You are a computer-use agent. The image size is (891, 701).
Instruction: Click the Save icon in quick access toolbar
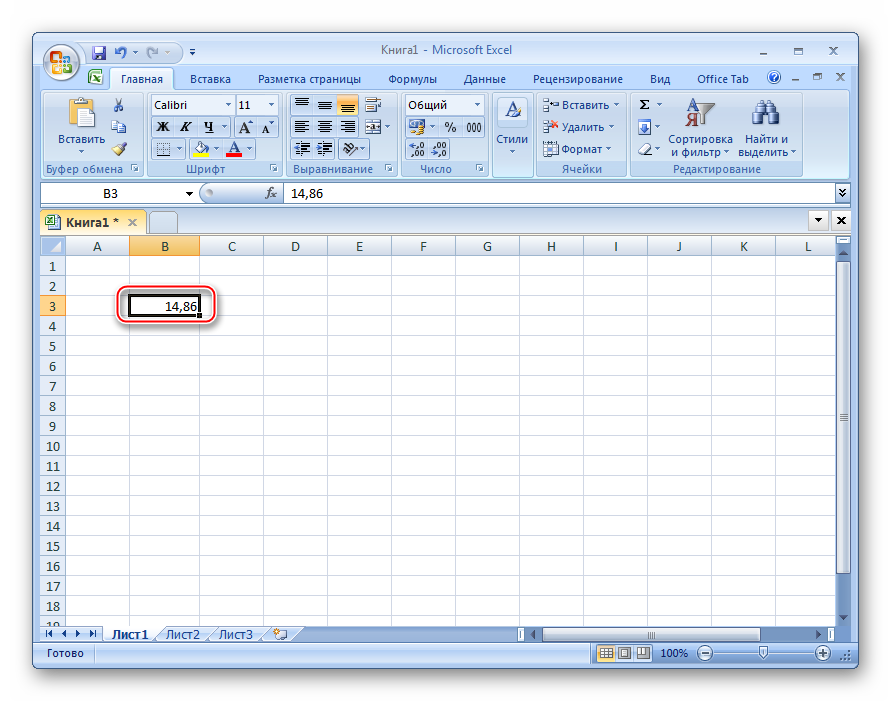[x=99, y=52]
